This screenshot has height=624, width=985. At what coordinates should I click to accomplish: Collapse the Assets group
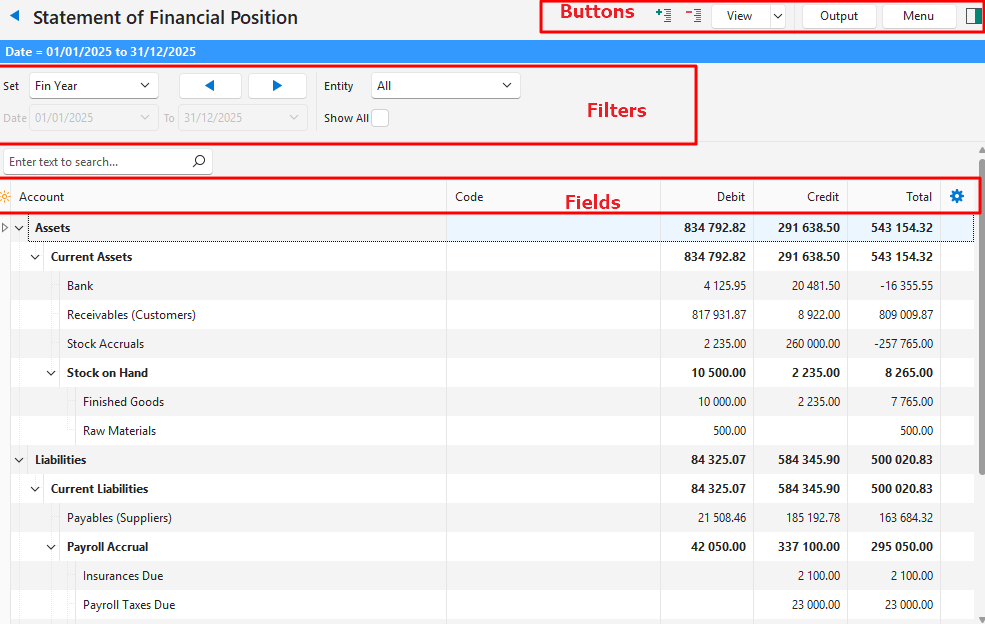19,228
